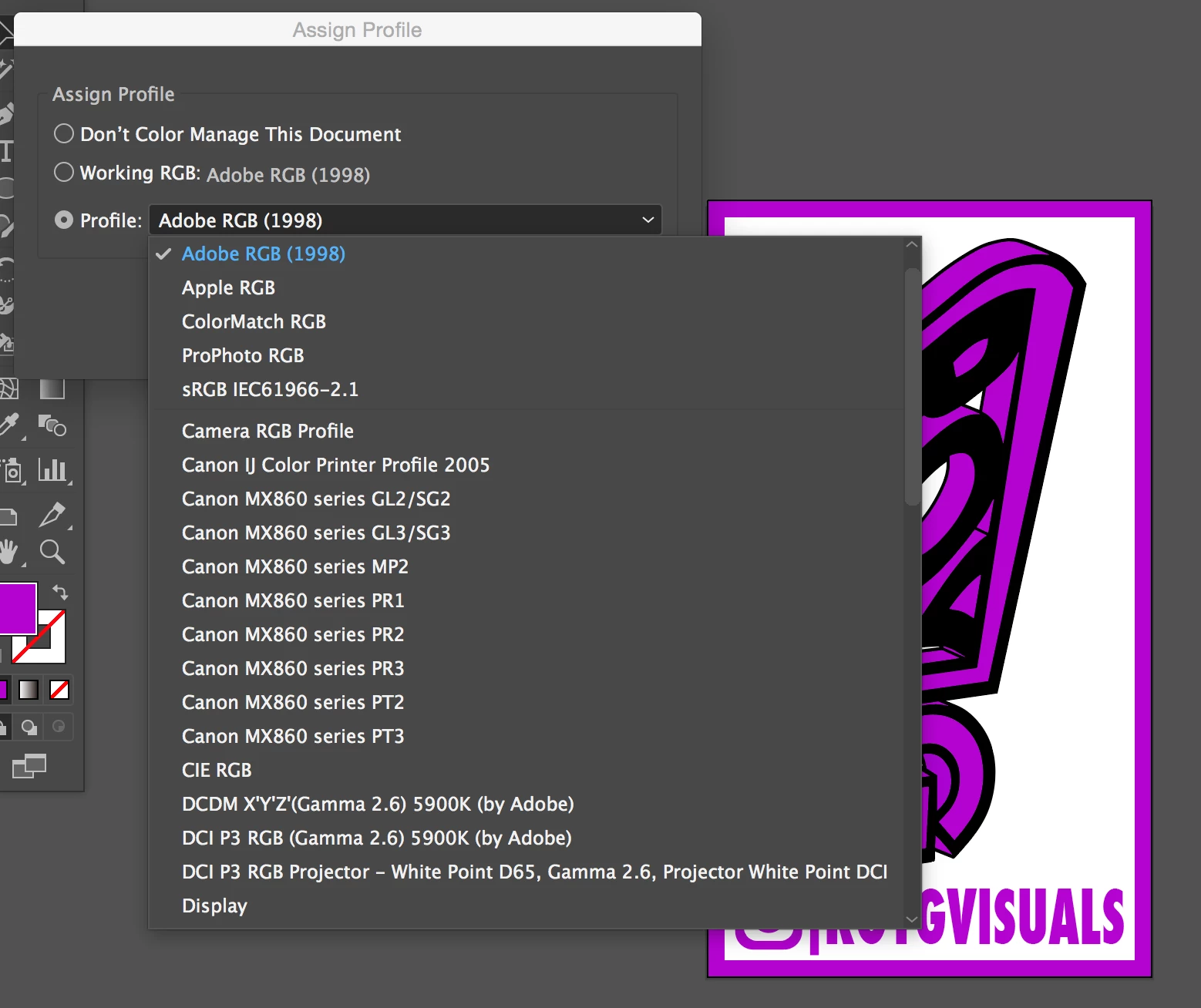
Task: Select the Column Graph tool
Action: pyautogui.click(x=52, y=470)
